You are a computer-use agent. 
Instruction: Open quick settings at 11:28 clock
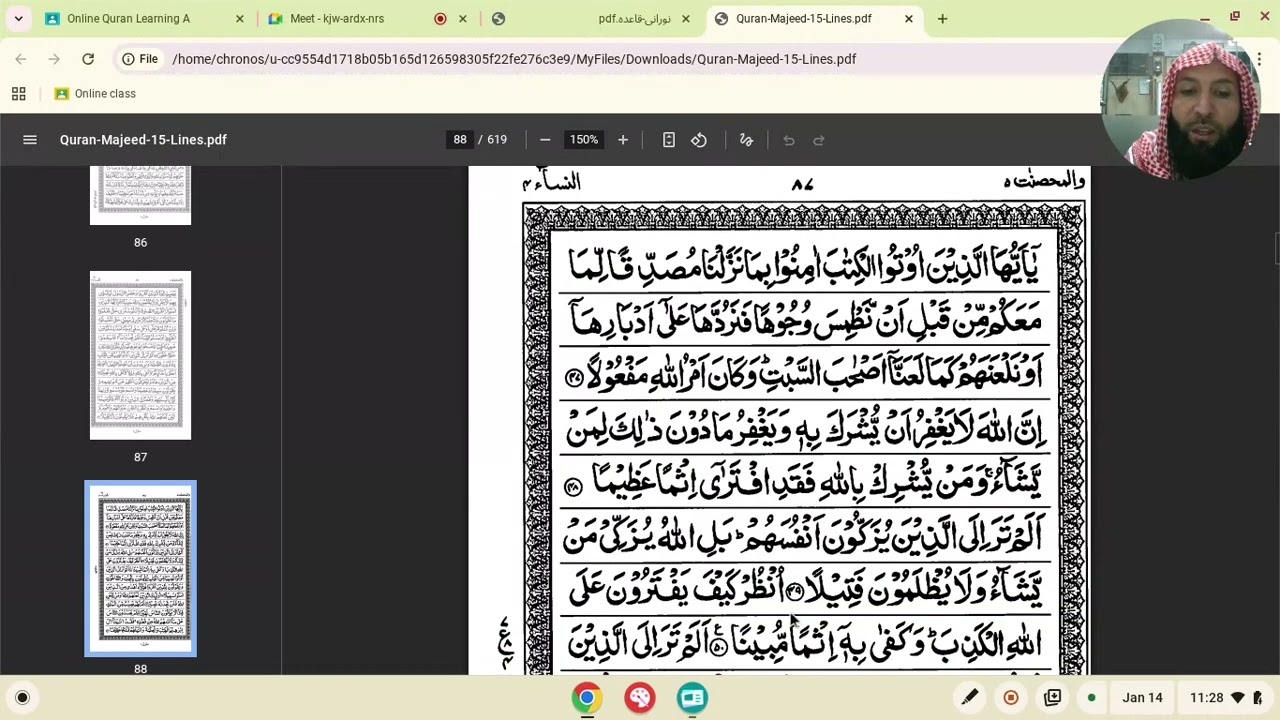tap(1225, 698)
